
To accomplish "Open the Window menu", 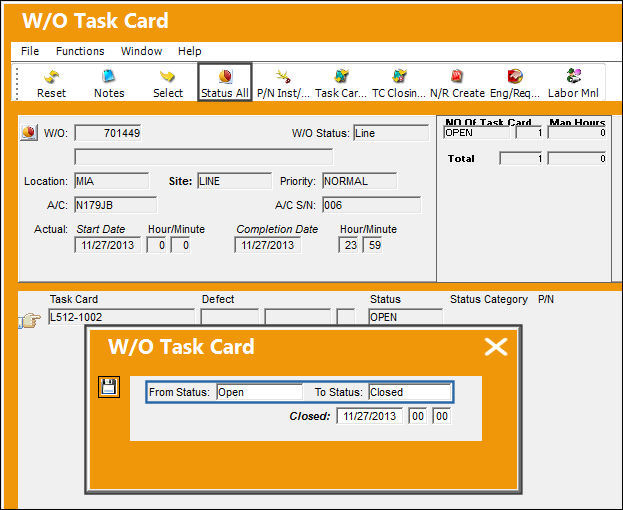I will (141, 51).
